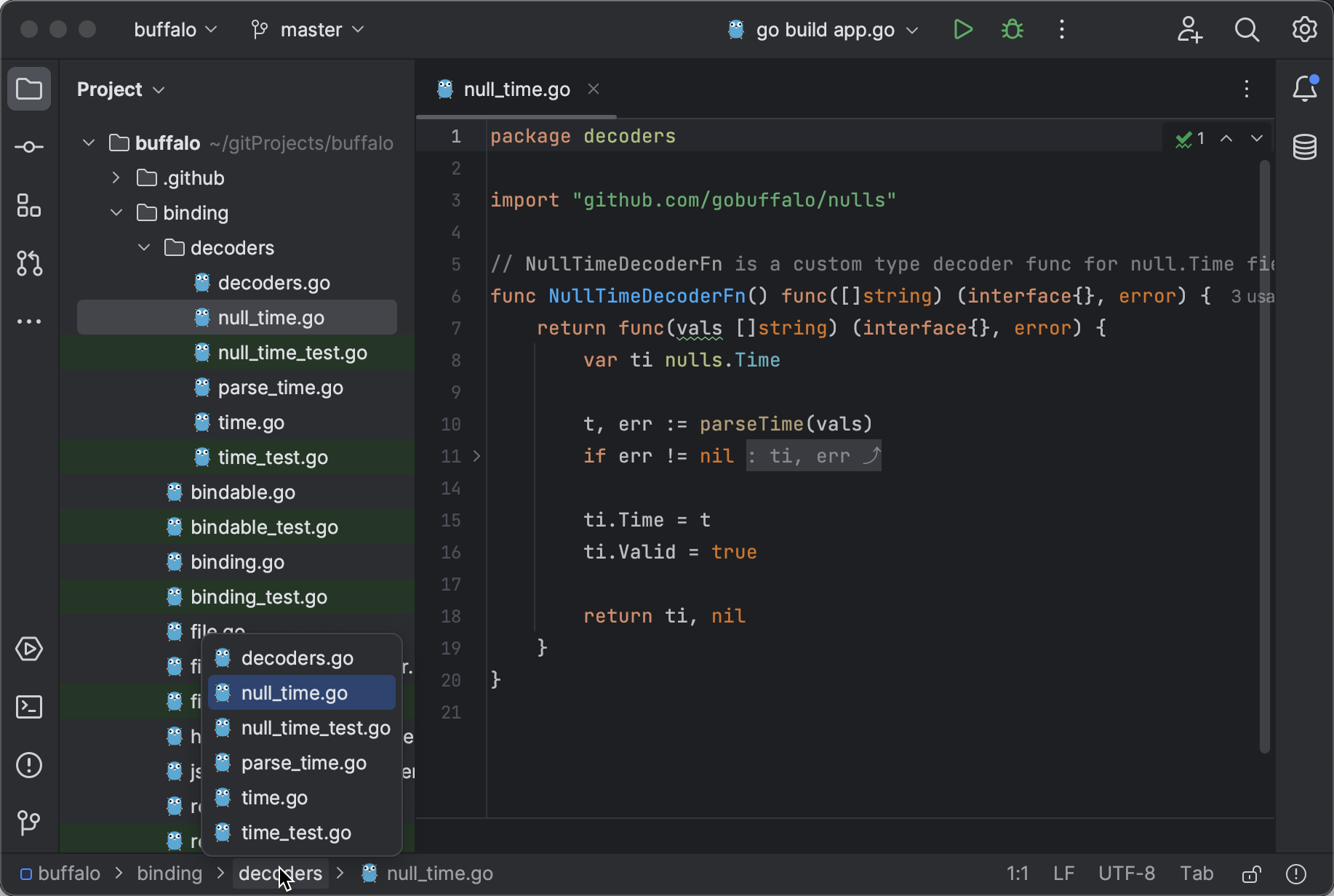Open the Pull Requests tool window
Screen dimensions: 1334x896
pyautogui.click(x=28, y=263)
